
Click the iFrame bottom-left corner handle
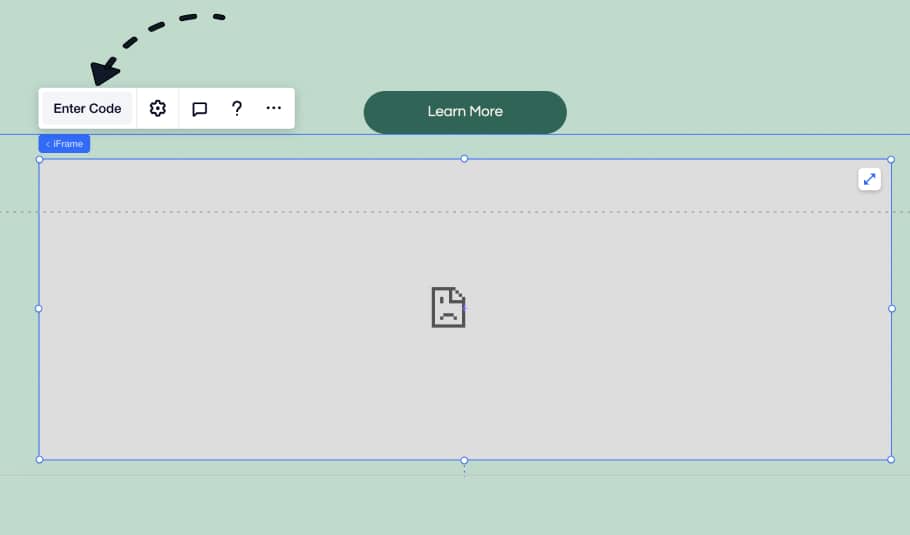click(x=39, y=460)
